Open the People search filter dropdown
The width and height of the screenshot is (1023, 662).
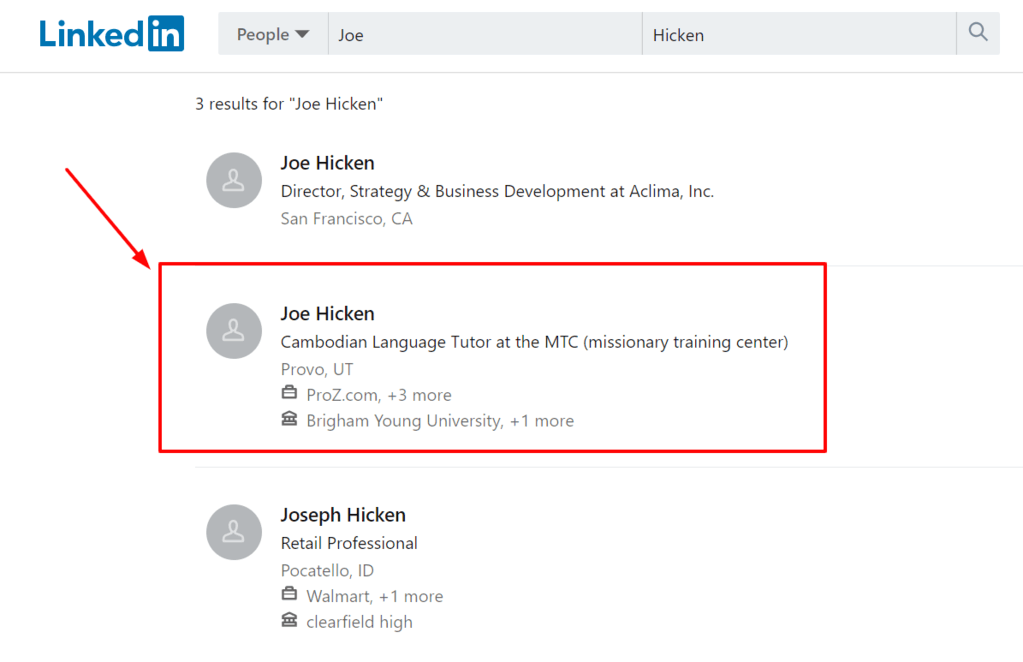click(272, 33)
